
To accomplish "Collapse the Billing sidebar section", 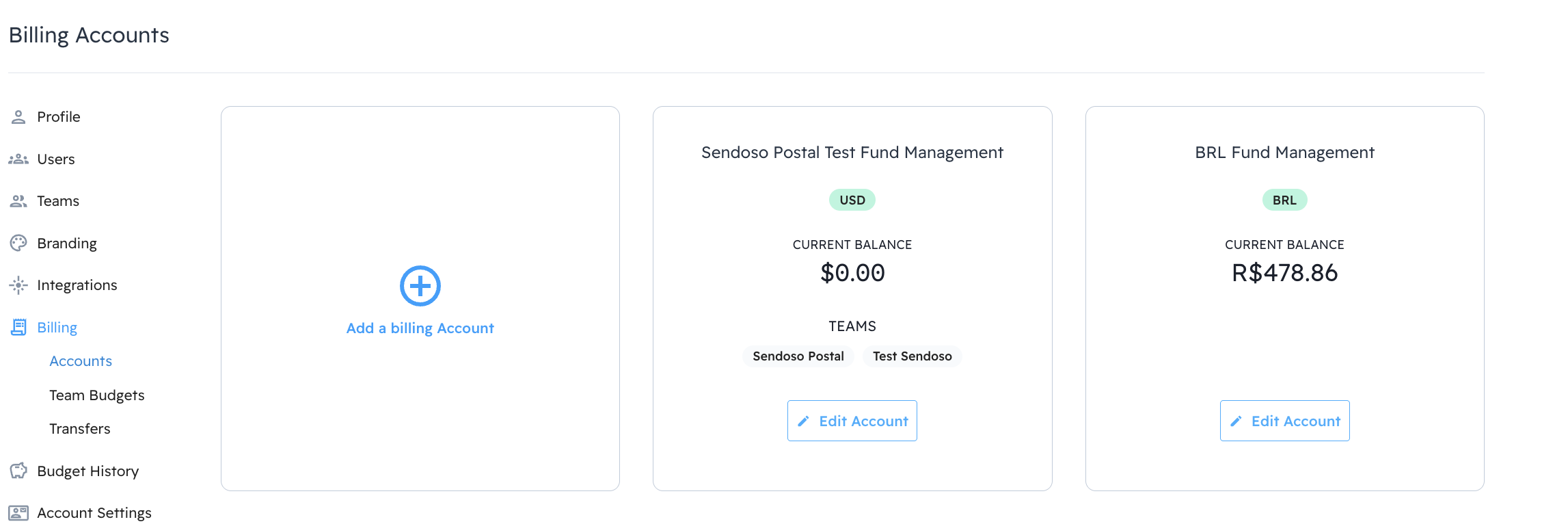I will coord(57,328).
